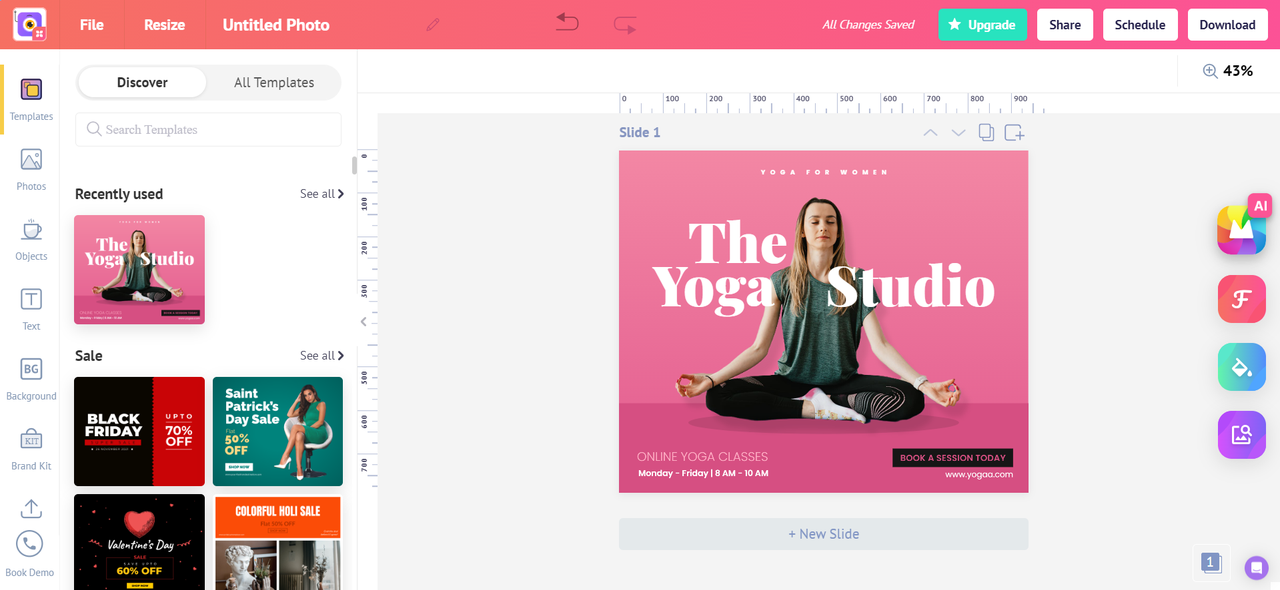Click the + New Slide button

click(x=823, y=534)
